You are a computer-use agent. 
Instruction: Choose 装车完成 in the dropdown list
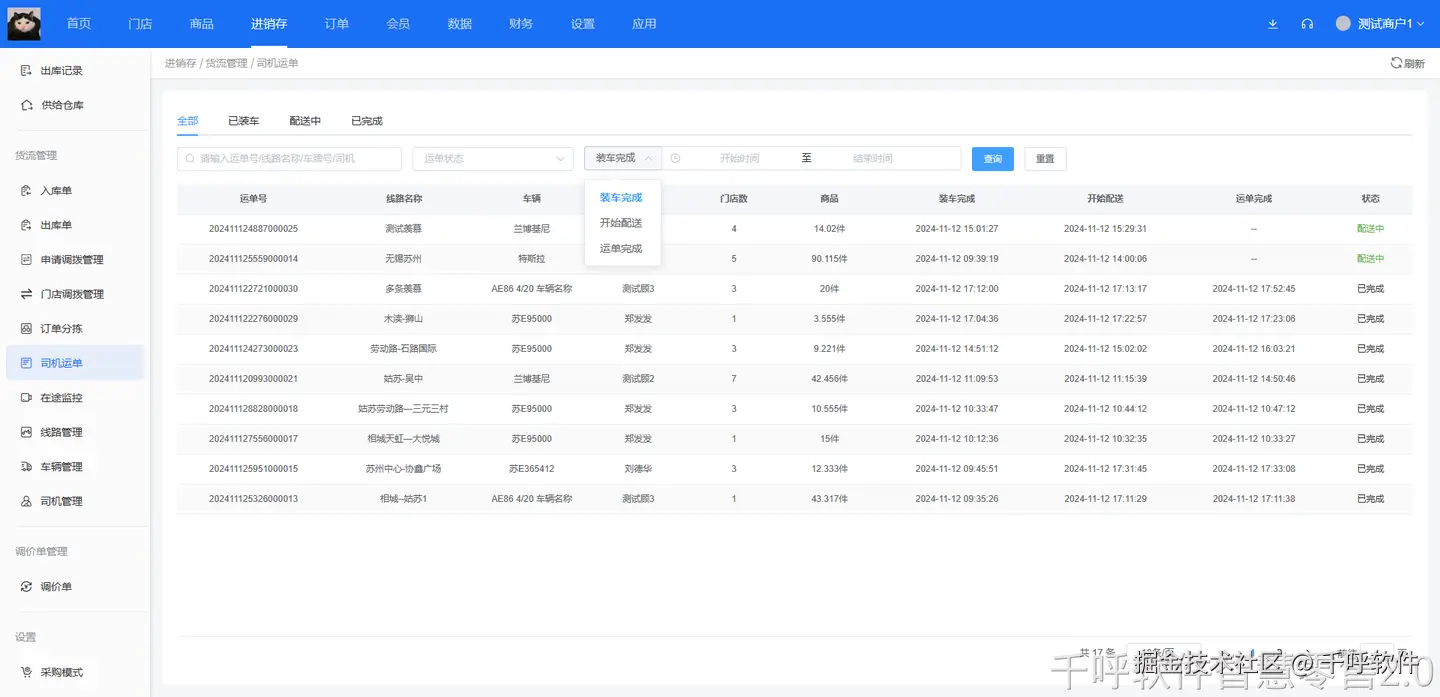(621, 198)
